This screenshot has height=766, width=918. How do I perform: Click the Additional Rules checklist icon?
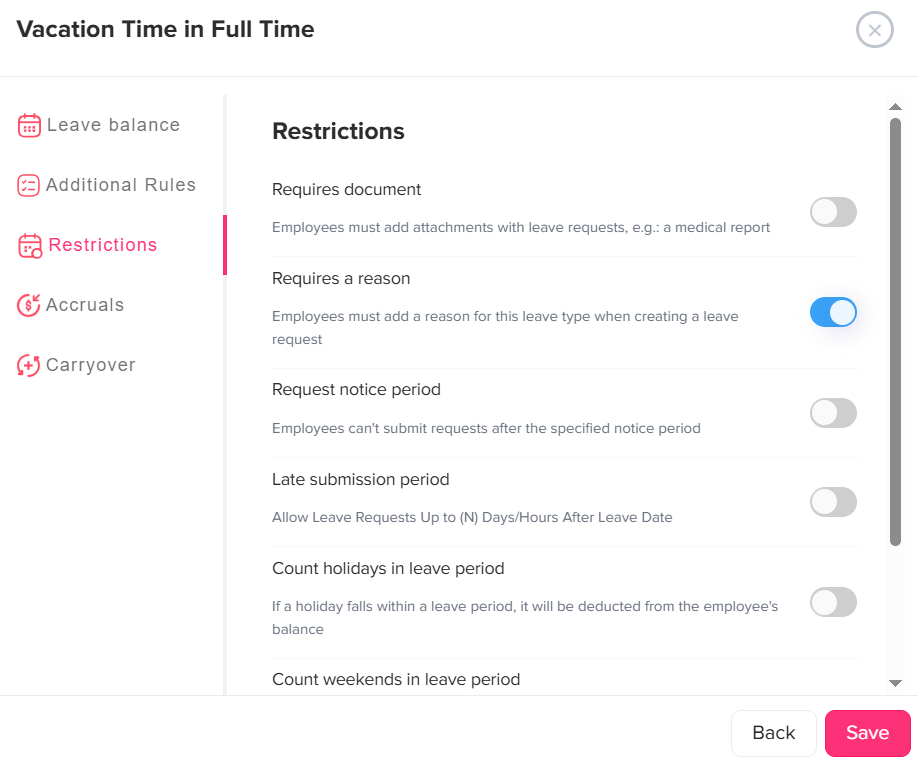29,185
